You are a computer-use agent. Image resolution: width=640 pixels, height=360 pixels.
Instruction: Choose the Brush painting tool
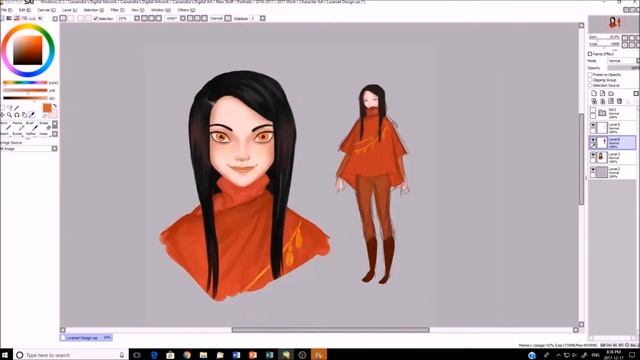[31, 126]
